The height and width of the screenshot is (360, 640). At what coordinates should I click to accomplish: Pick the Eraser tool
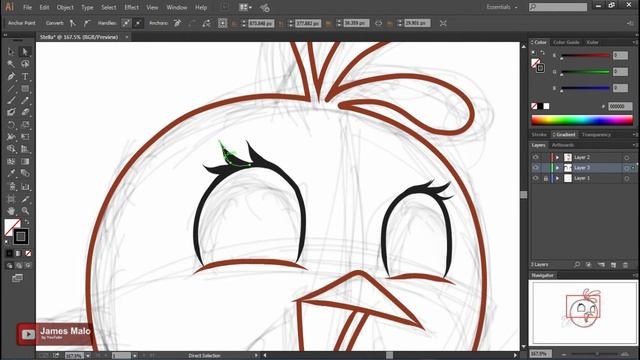click(x=25, y=112)
